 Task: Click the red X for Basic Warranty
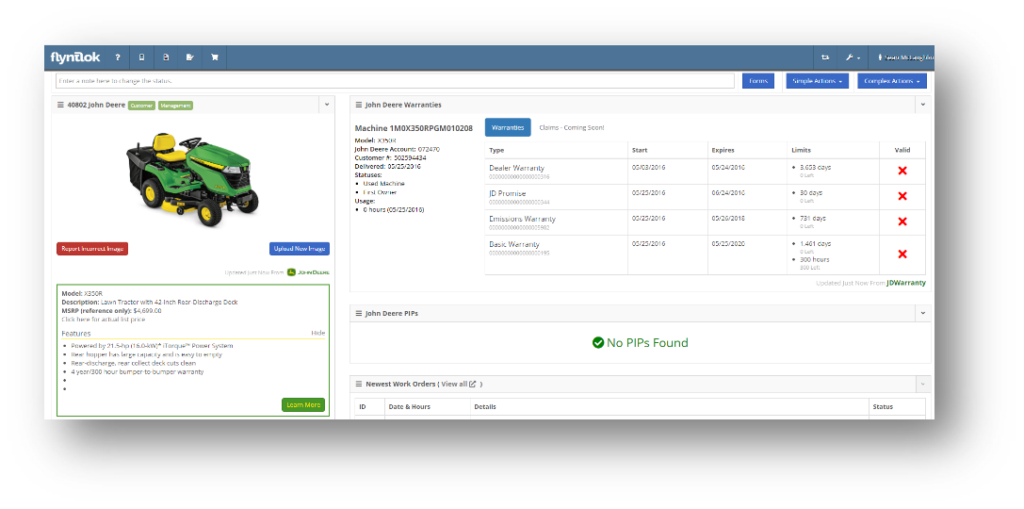pos(903,254)
